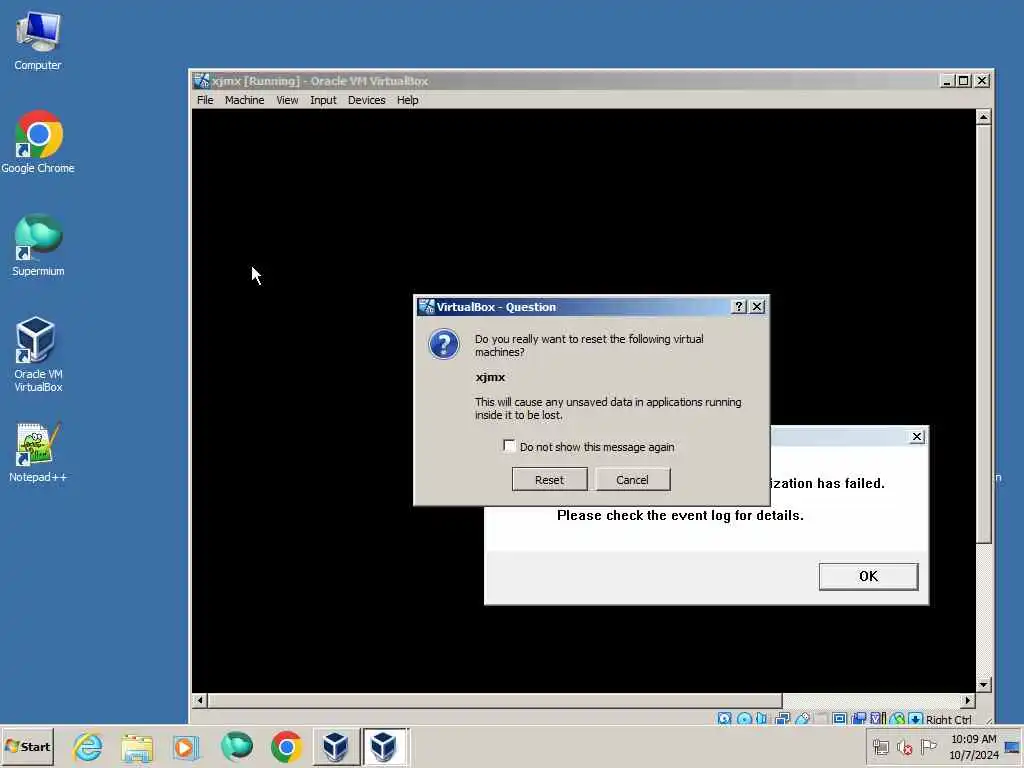Screen dimensions: 1024x768
Task: Click the horizontal scrollbar left arrow
Action: coord(200,700)
